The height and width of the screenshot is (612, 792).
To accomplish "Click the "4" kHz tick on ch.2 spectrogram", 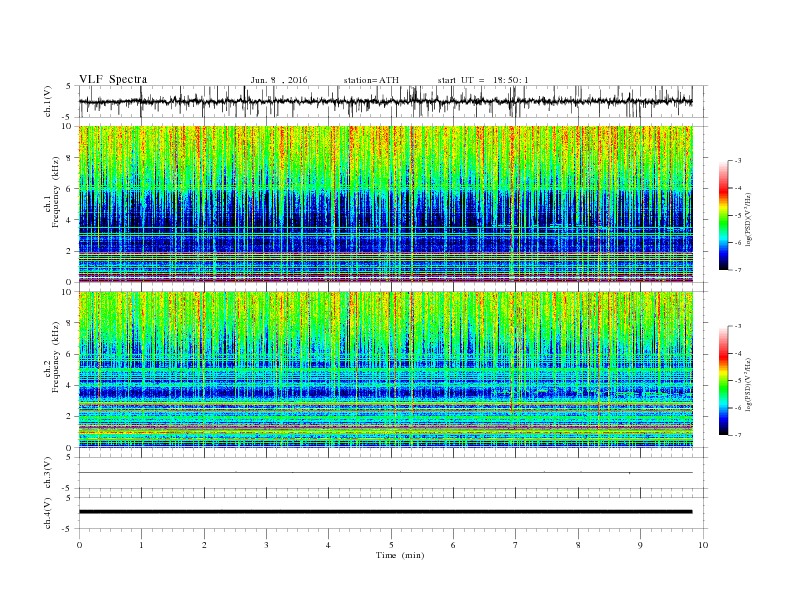I will (x=70, y=385).
